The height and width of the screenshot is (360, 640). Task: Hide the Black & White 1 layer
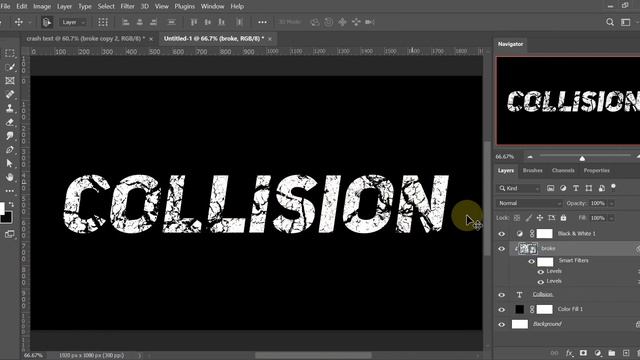pos(502,234)
